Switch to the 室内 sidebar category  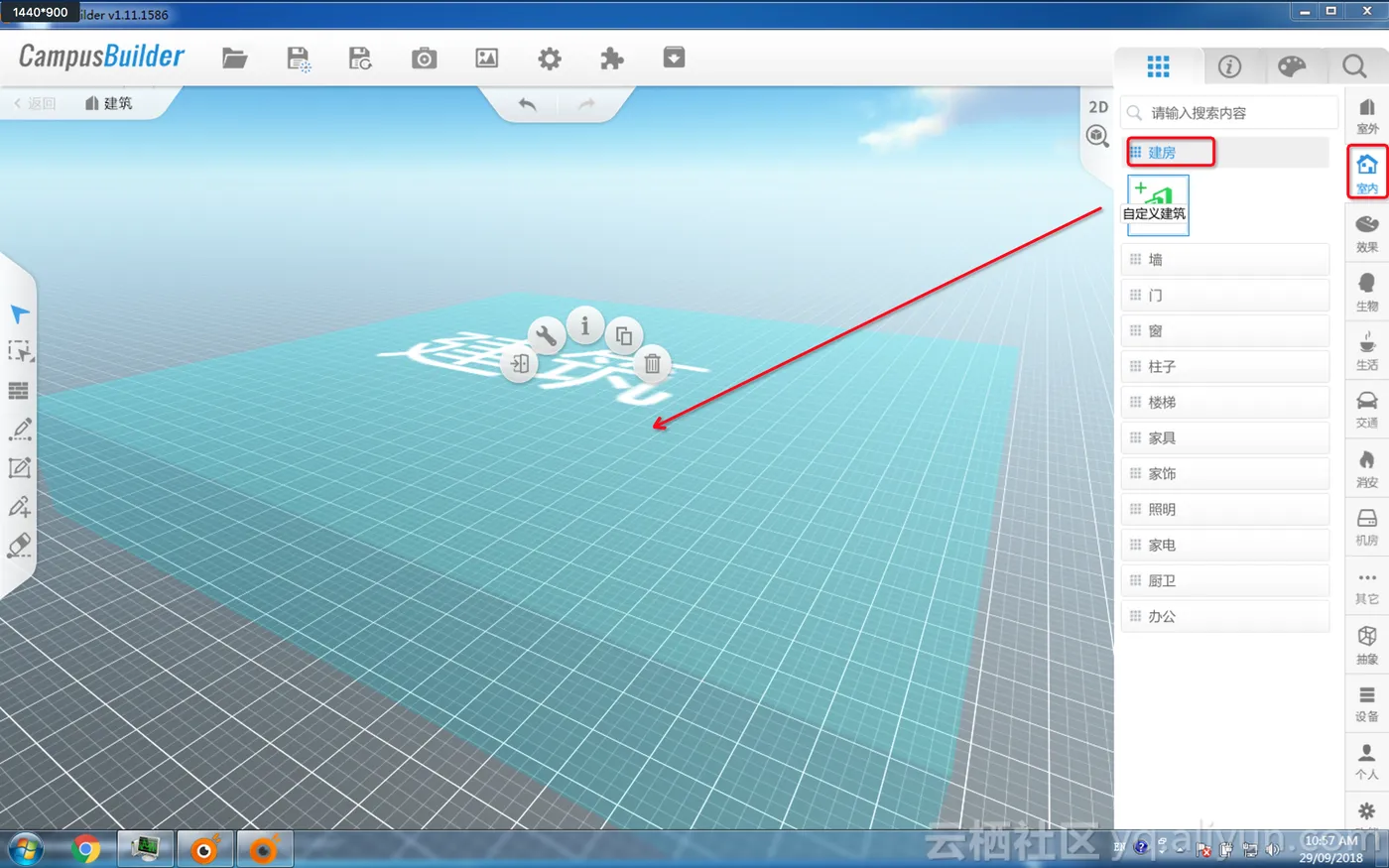1366,173
